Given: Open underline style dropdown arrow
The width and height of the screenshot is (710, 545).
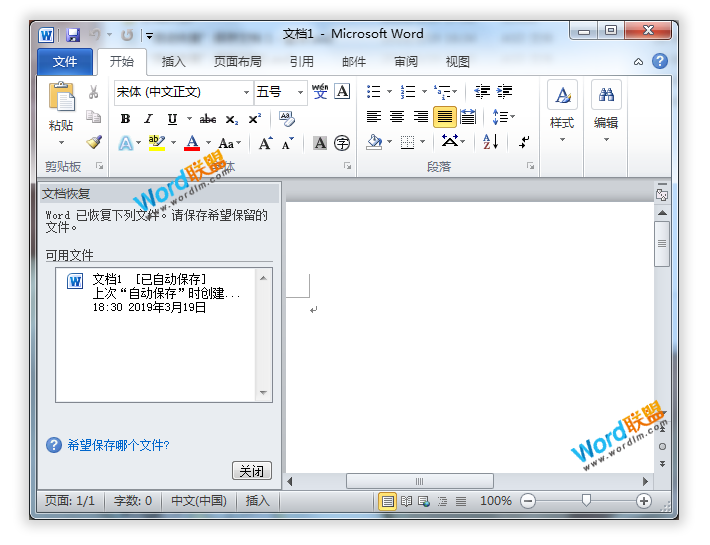Looking at the screenshot, I should (189, 119).
